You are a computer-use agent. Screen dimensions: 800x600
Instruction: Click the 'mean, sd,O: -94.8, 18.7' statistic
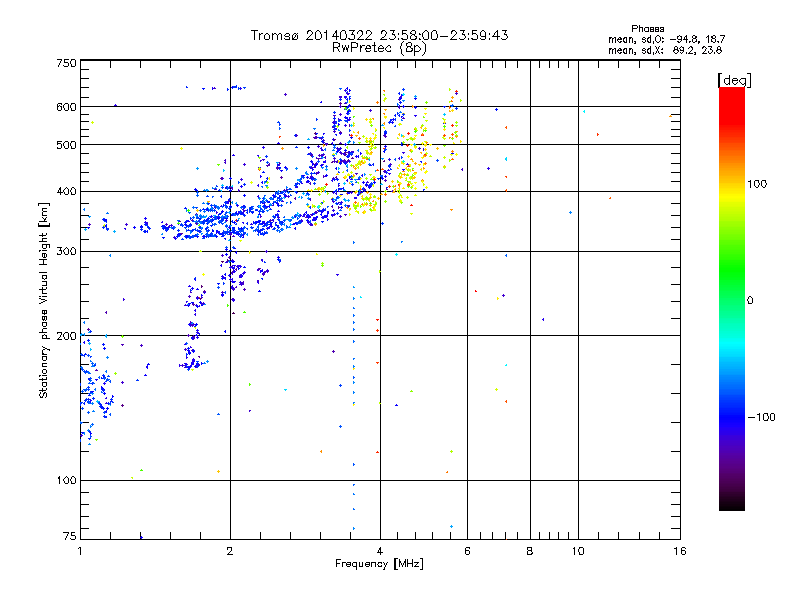click(x=666, y=40)
